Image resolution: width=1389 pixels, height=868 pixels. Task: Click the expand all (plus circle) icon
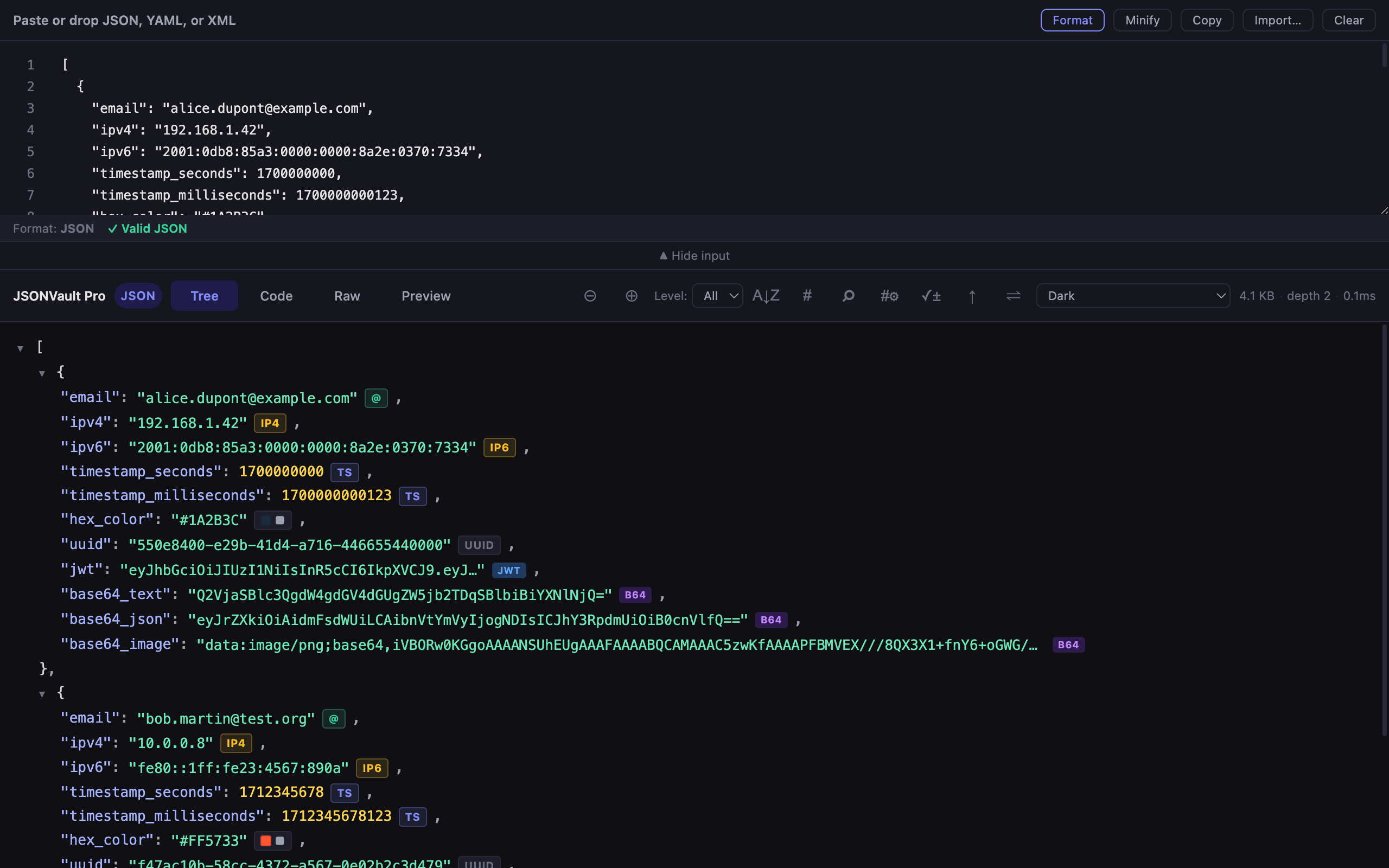[632, 296]
